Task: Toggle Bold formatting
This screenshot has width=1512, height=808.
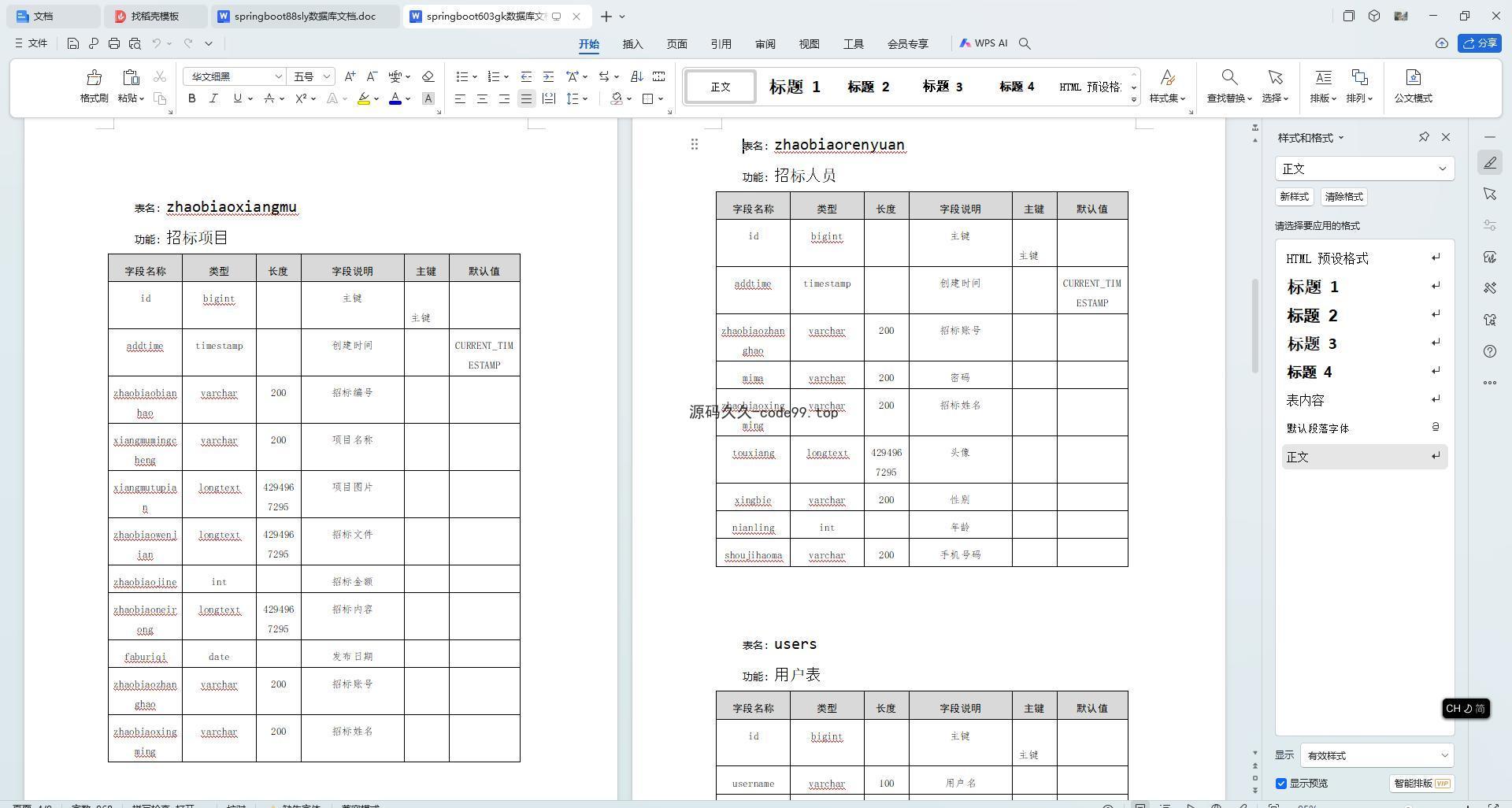Action: (191, 98)
